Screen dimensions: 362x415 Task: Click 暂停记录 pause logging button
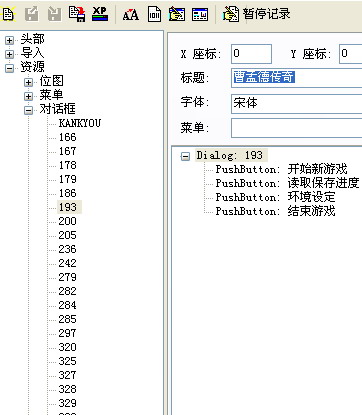click(257, 14)
